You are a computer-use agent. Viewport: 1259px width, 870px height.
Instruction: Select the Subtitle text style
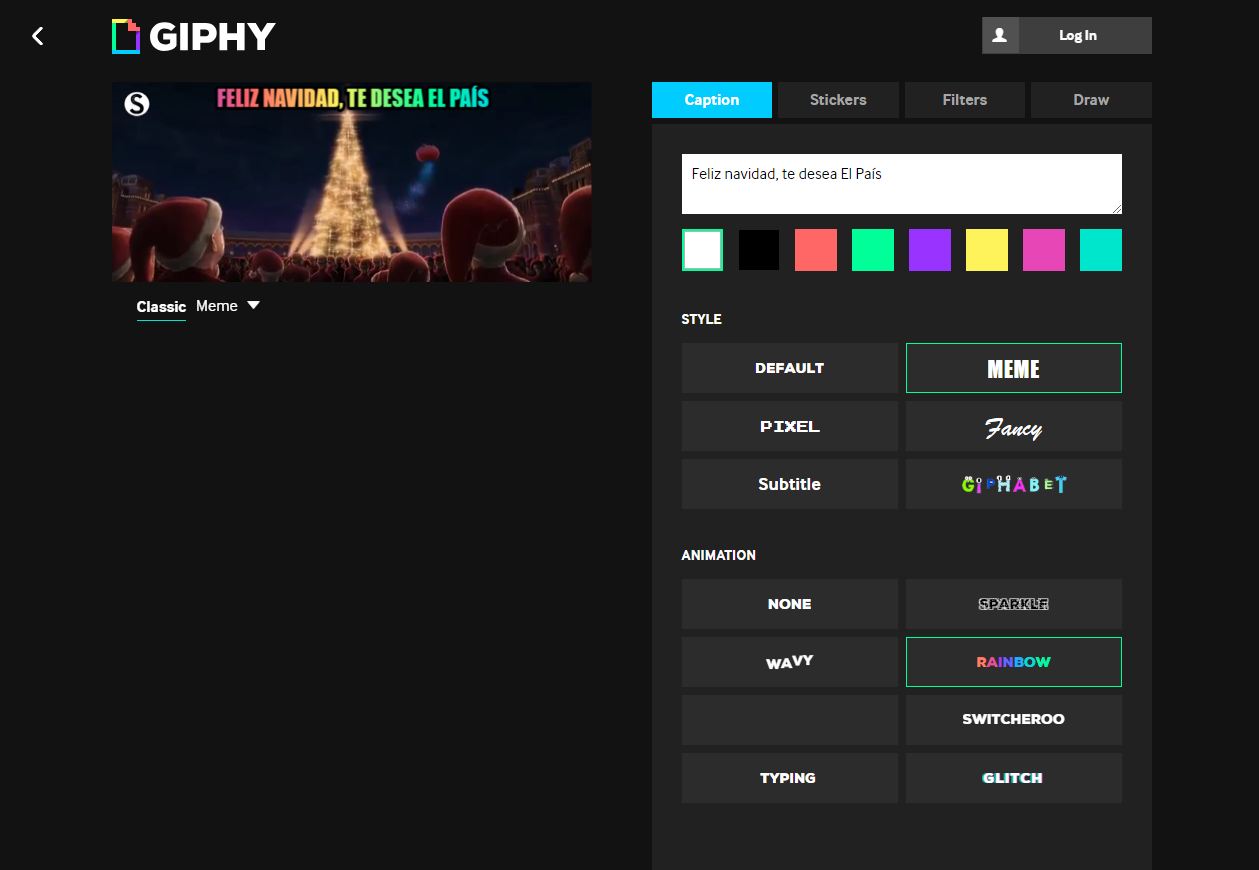790,484
